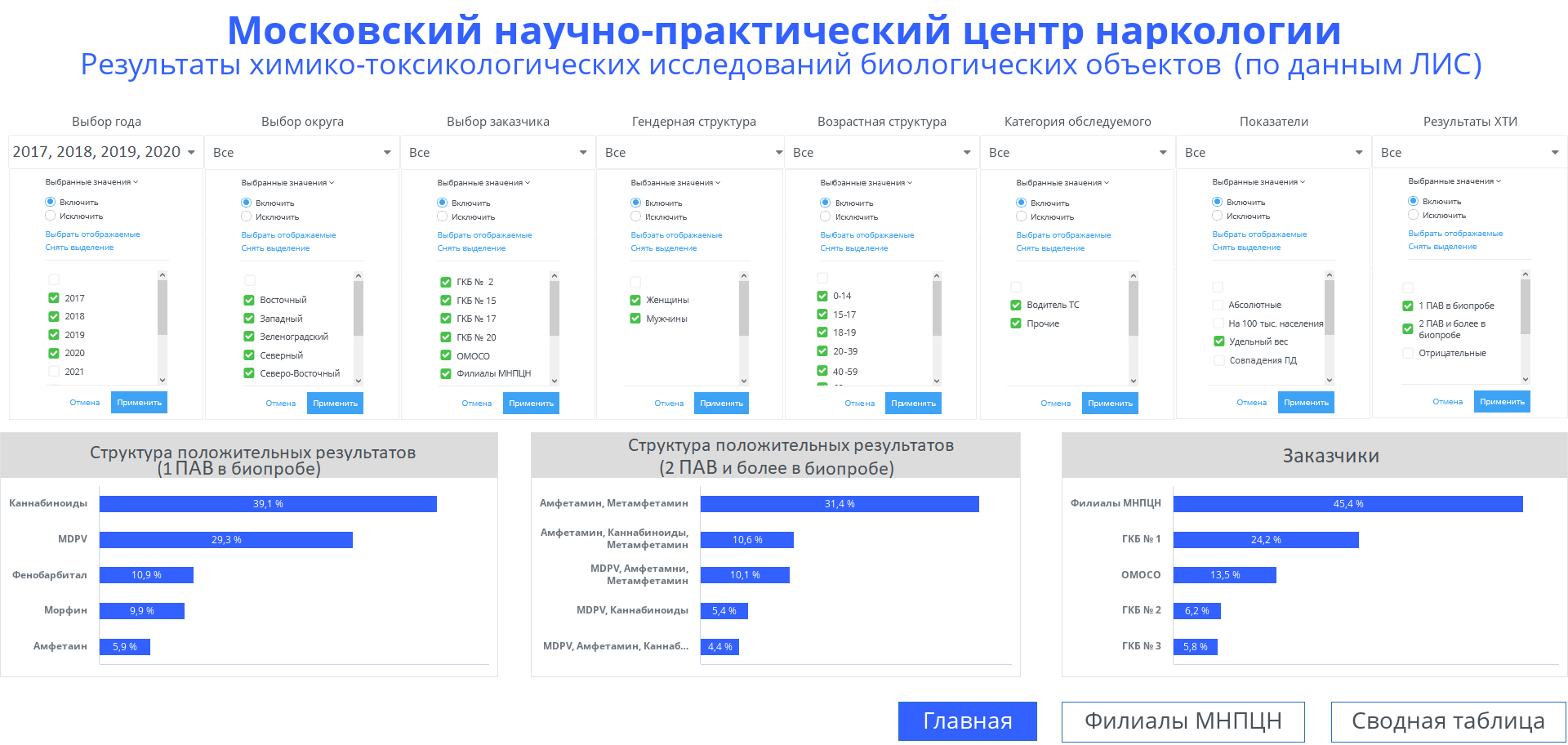
Task: Expand the "Выбор округа" dropdown
Action: [x=301, y=153]
